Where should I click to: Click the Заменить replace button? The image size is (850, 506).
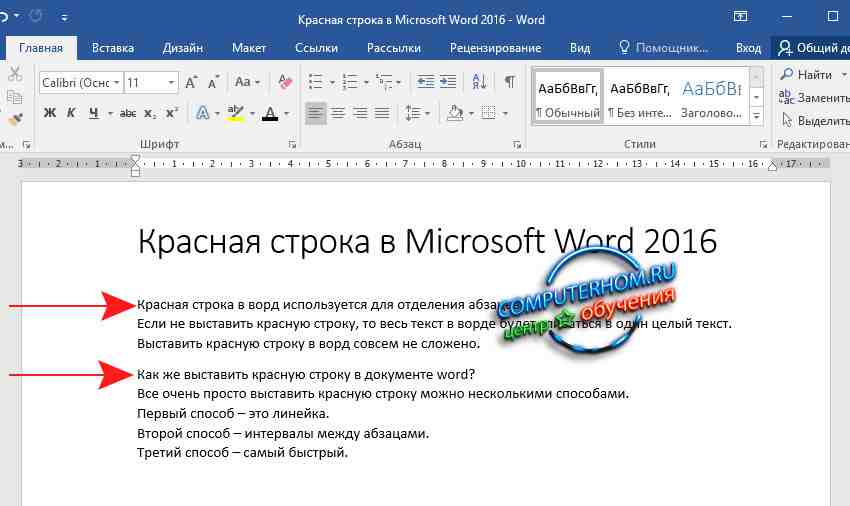tap(814, 98)
